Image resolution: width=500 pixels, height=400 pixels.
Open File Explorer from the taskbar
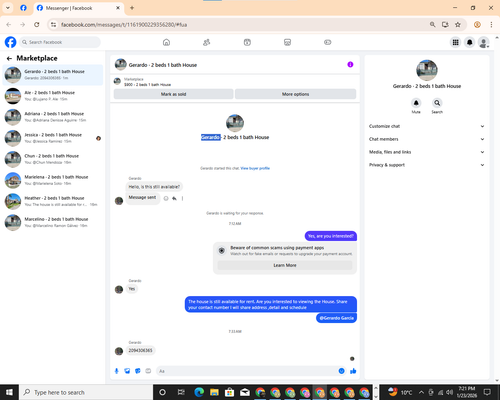[x=214, y=392]
